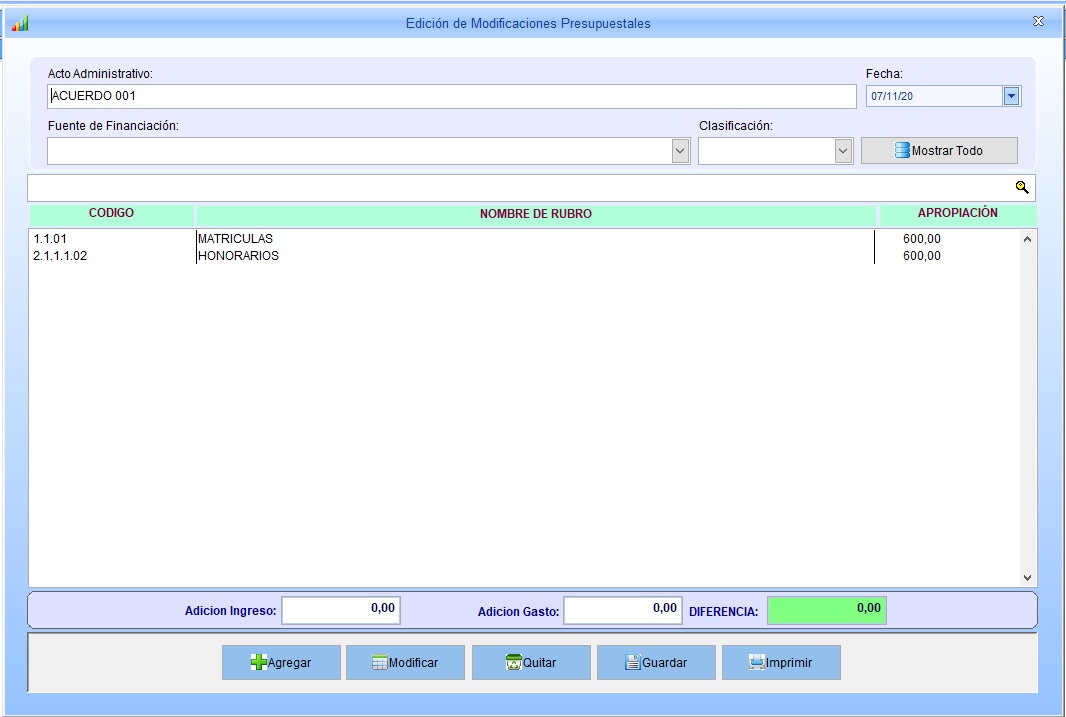The image size is (1066, 717).
Task: Click the list scrollbar down arrow
Action: (1027, 578)
